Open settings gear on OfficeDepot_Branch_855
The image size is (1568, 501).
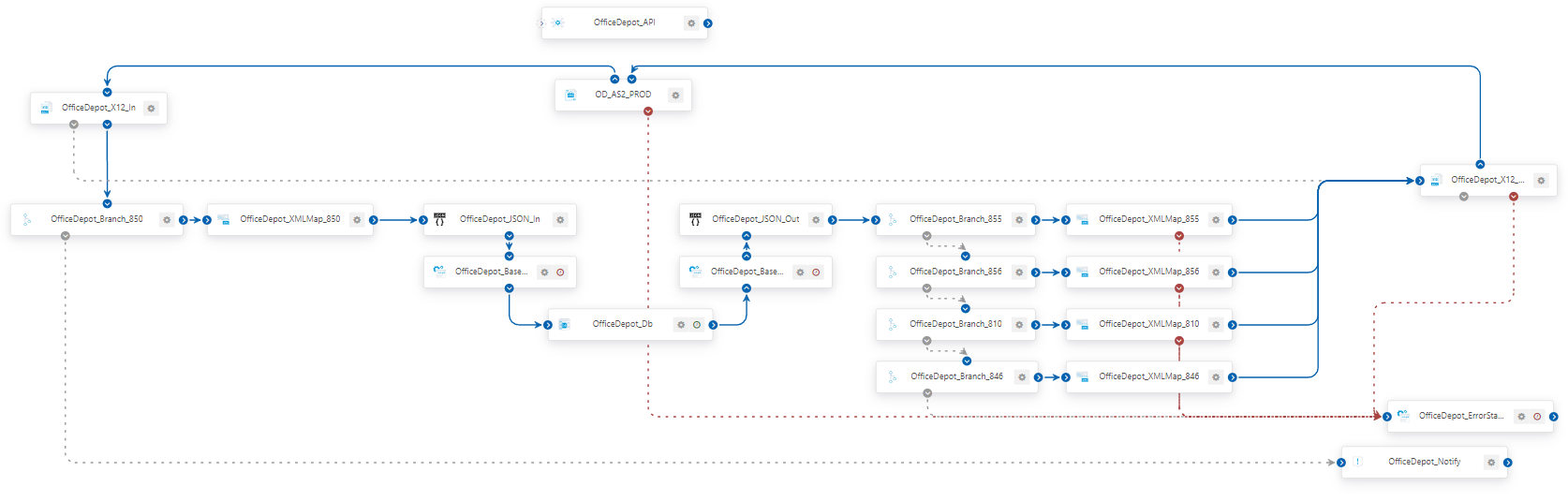tap(1019, 220)
